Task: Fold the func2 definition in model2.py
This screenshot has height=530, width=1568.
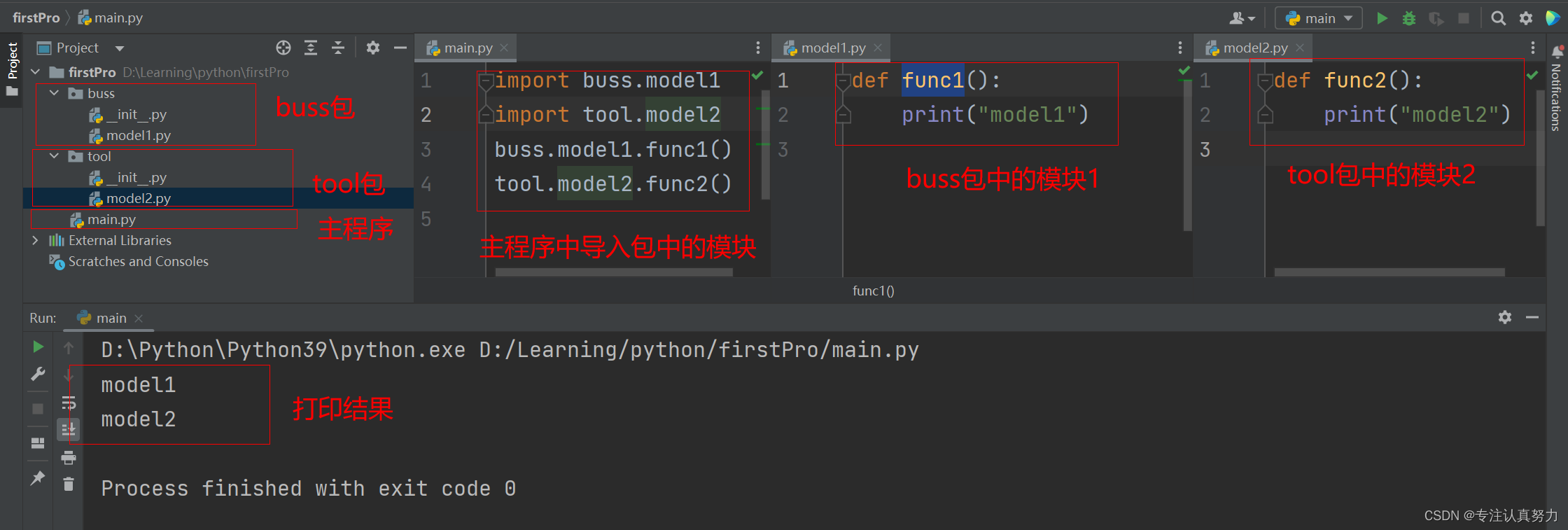Action: pos(1266,81)
